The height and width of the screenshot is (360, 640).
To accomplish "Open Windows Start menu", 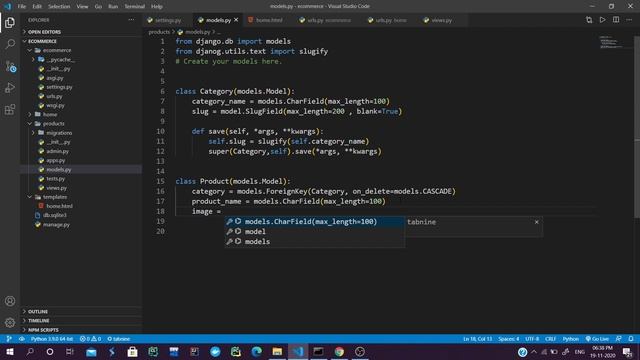I will [x=9, y=352].
